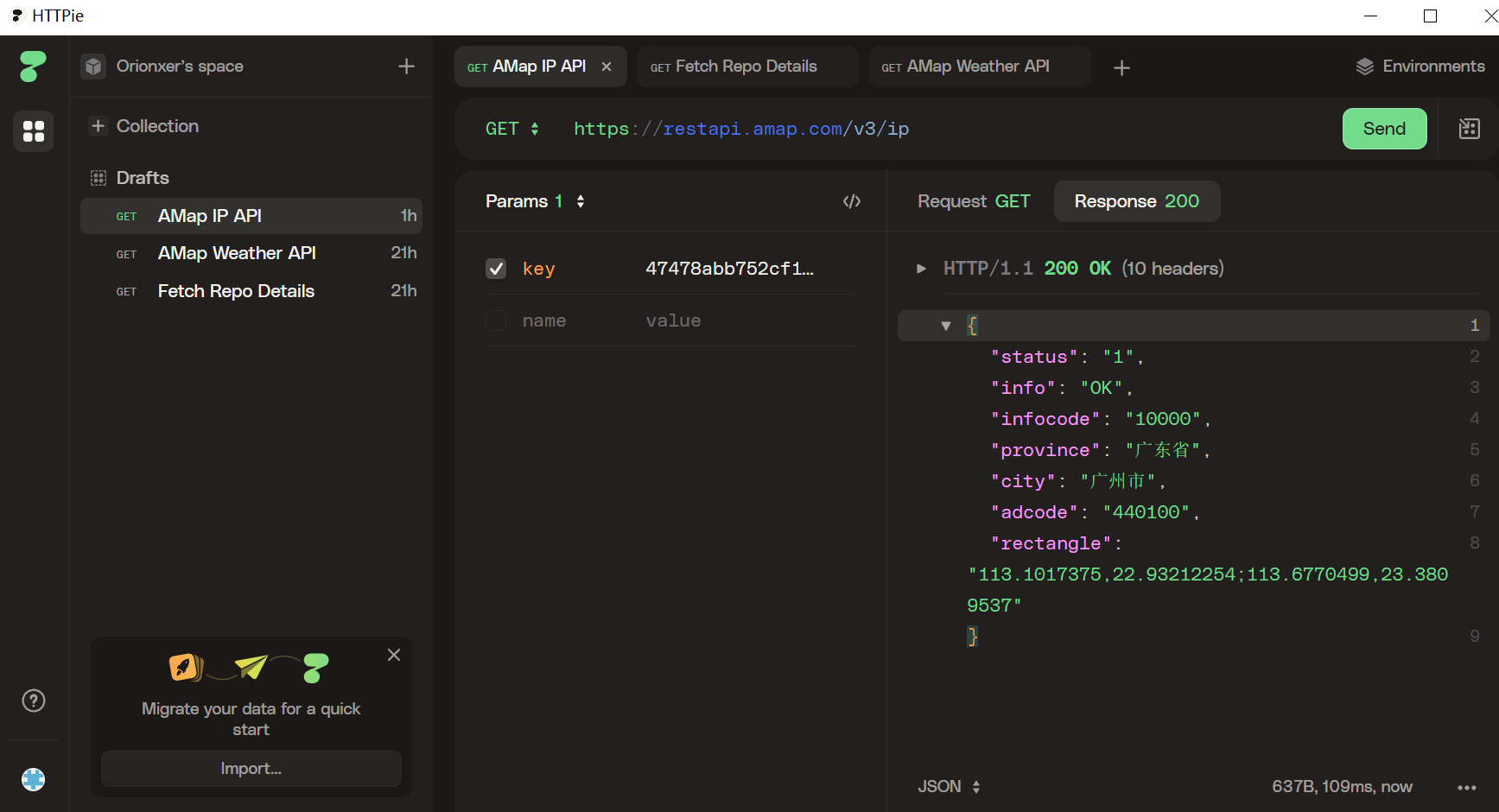Show the Request GET tab
Image resolution: width=1499 pixels, height=812 pixels.
click(974, 201)
